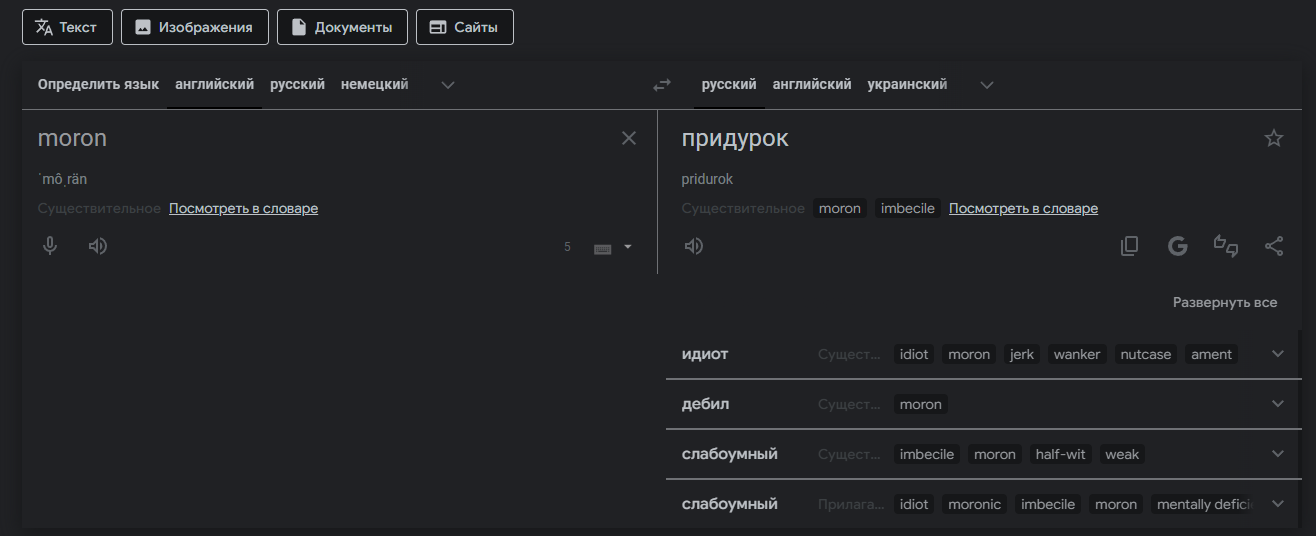Open keyboard input options dropdown arrow

pos(628,247)
